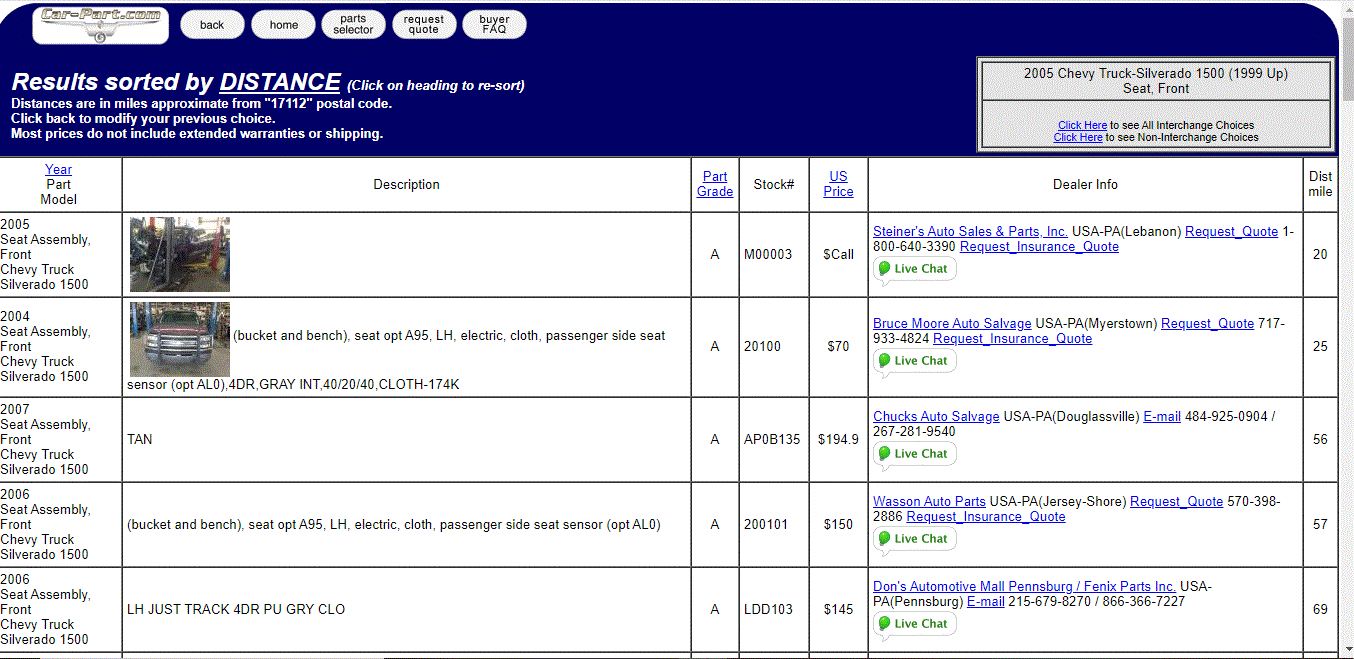Select the $194.9 price cell

point(838,439)
